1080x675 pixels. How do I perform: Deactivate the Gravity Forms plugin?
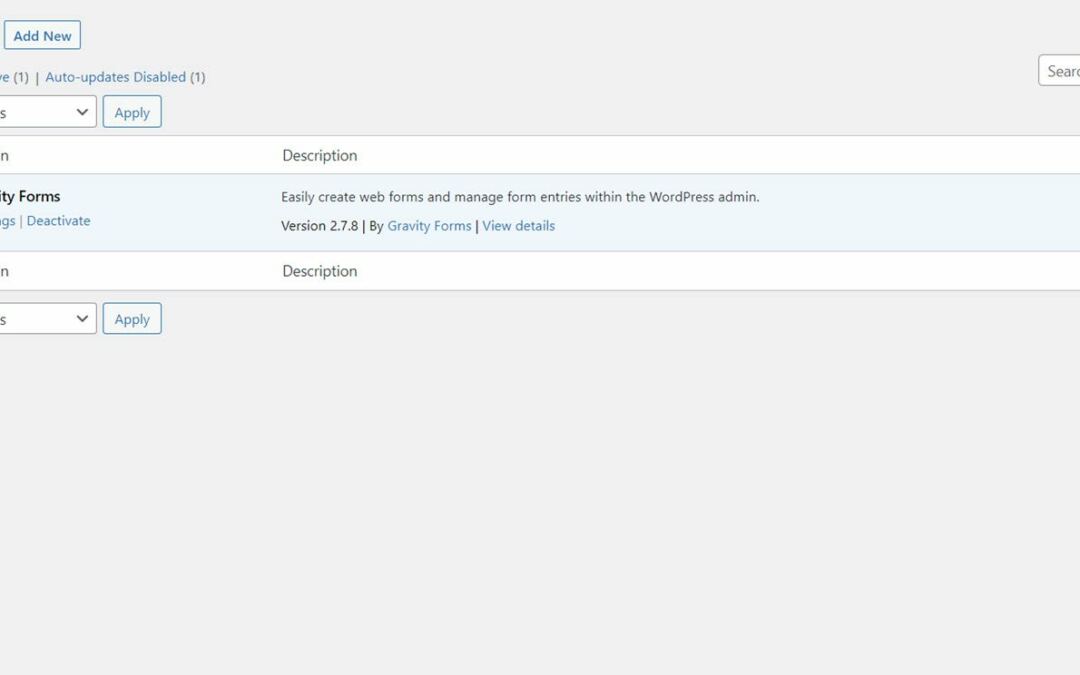click(58, 220)
